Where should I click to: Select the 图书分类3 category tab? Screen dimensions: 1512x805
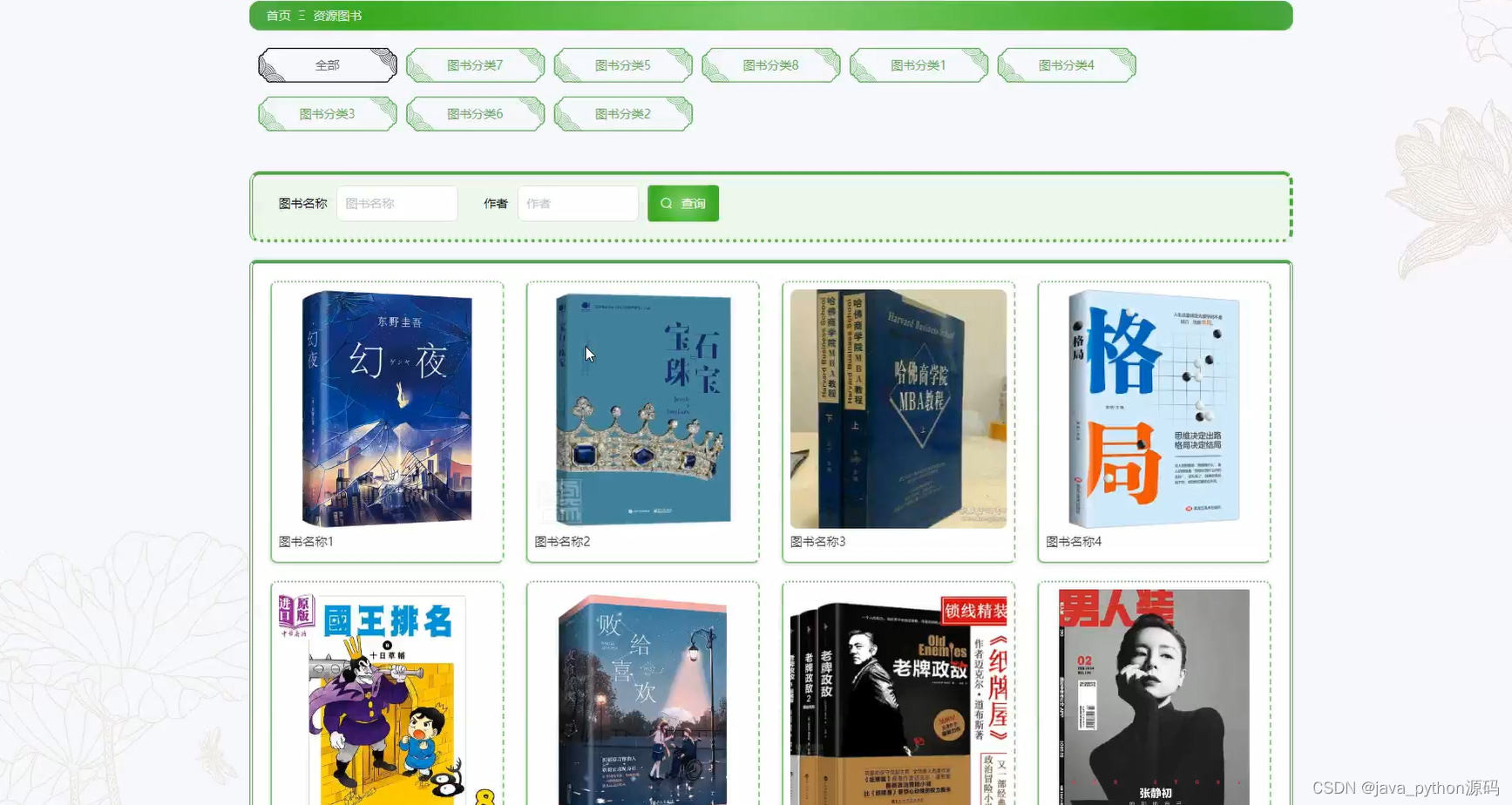[x=328, y=114]
